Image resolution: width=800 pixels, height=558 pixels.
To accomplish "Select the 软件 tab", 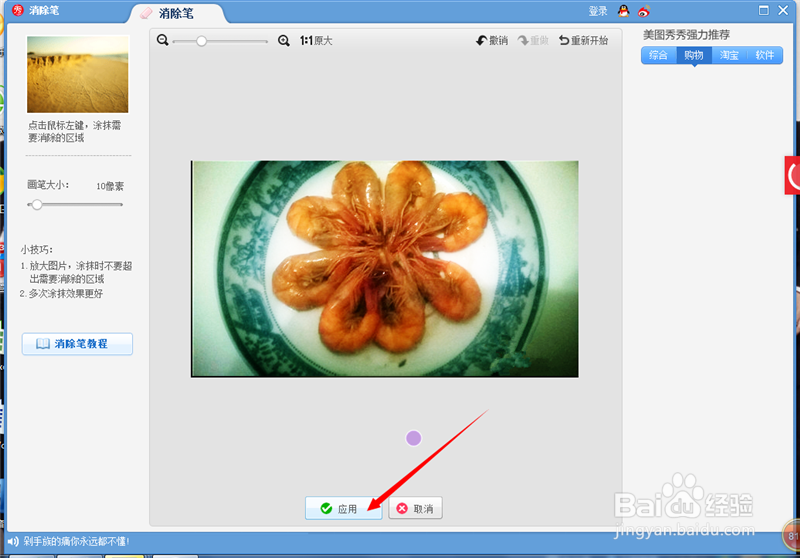I will pos(764,55).
